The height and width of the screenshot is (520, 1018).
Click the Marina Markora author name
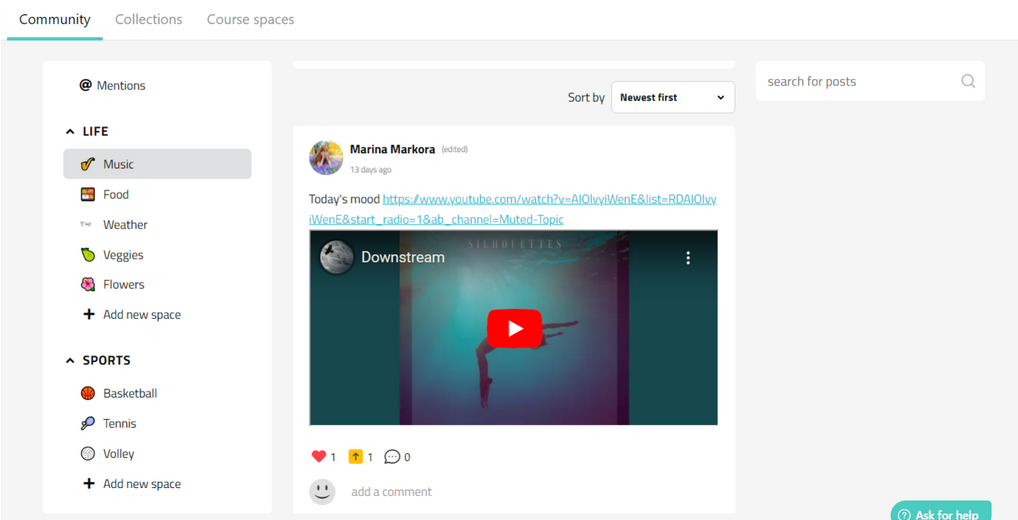(x=393, y=149)
